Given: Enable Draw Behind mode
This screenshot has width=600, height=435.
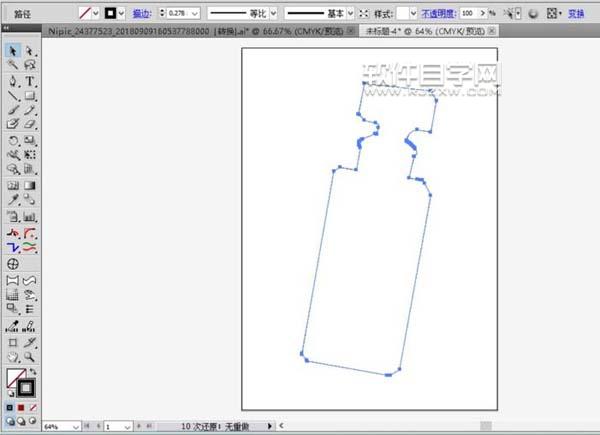Looking at the screenshot, I should (21, 421).
